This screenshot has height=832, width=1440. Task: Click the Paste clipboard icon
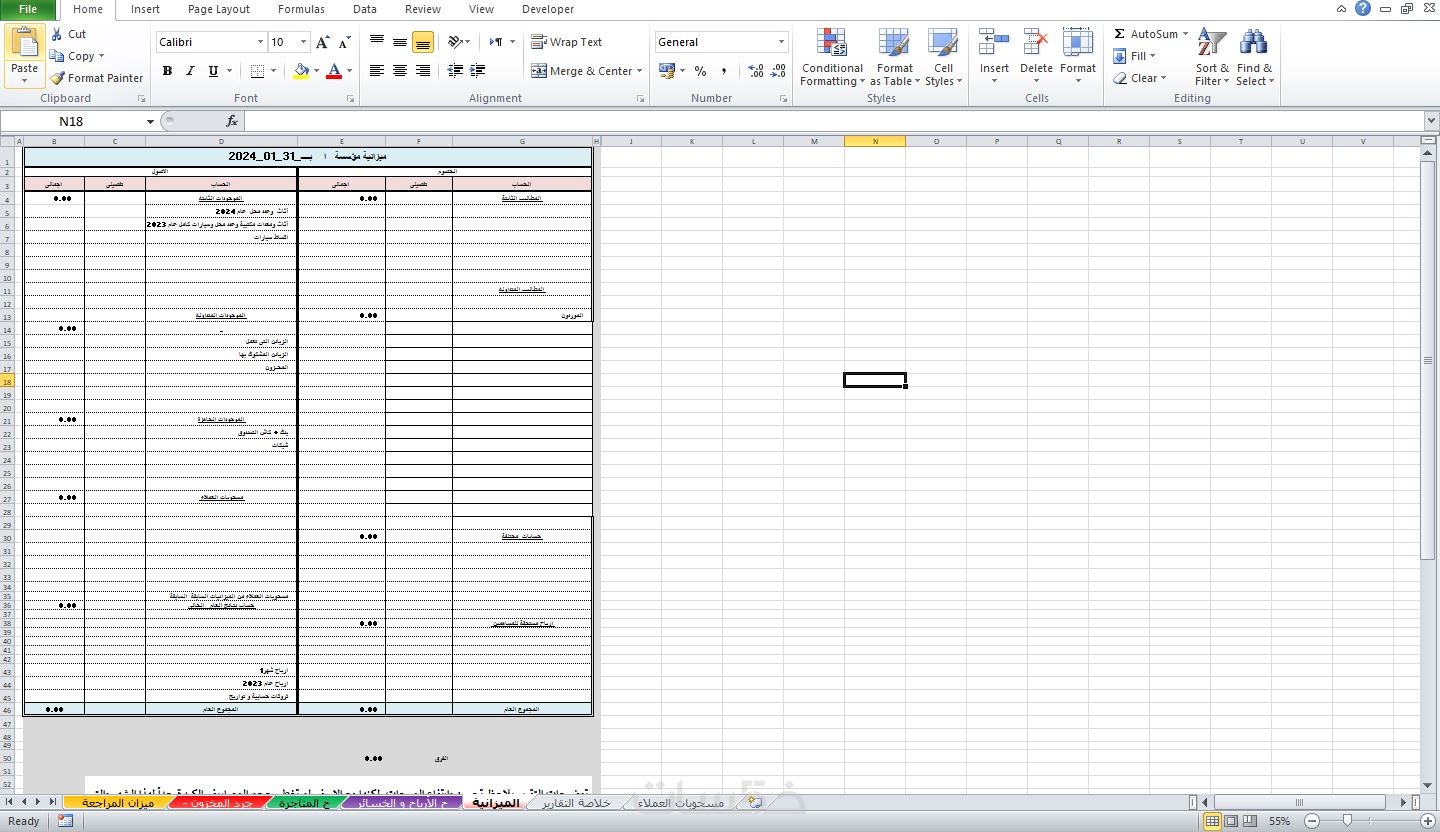click(24, 42)
